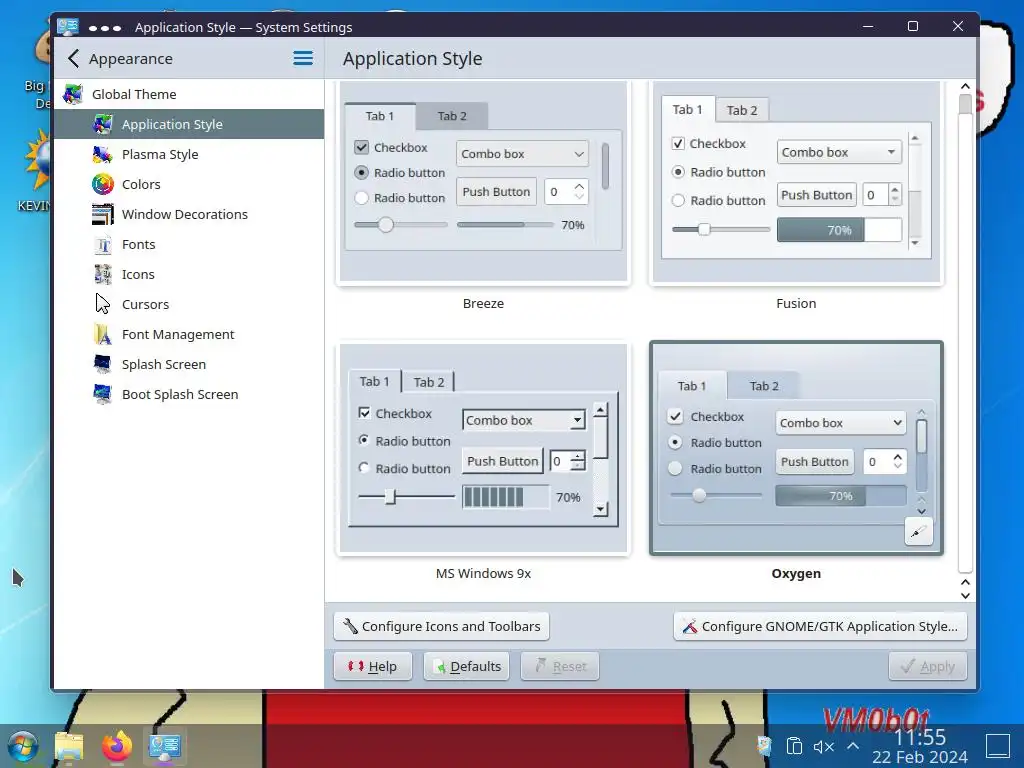This screenshot has height=768, width=1024.
Task: Select the MS Windows 9x style thumbnail
Action: coord(483,449)
